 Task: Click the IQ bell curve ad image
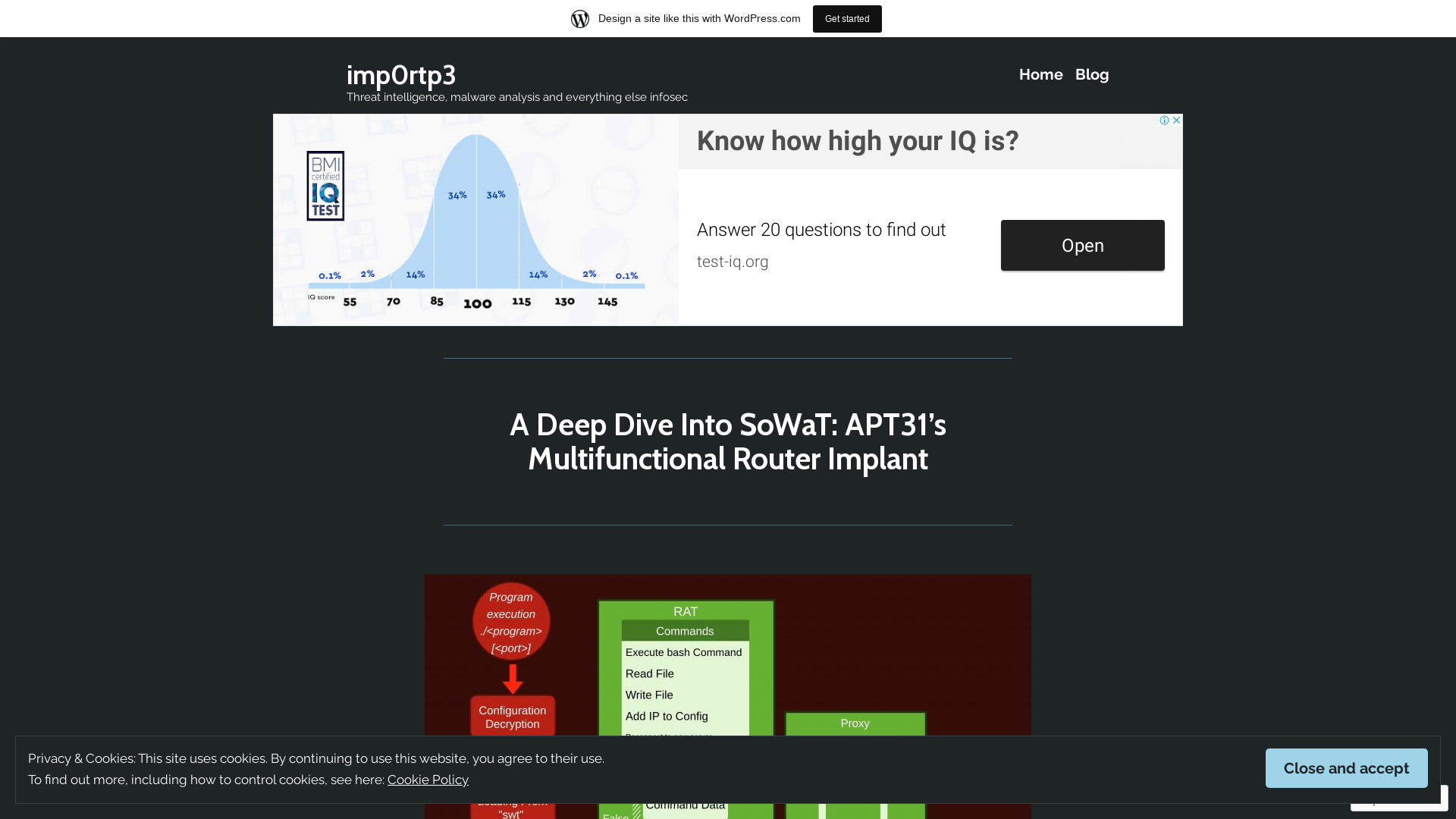coord(475,220)
